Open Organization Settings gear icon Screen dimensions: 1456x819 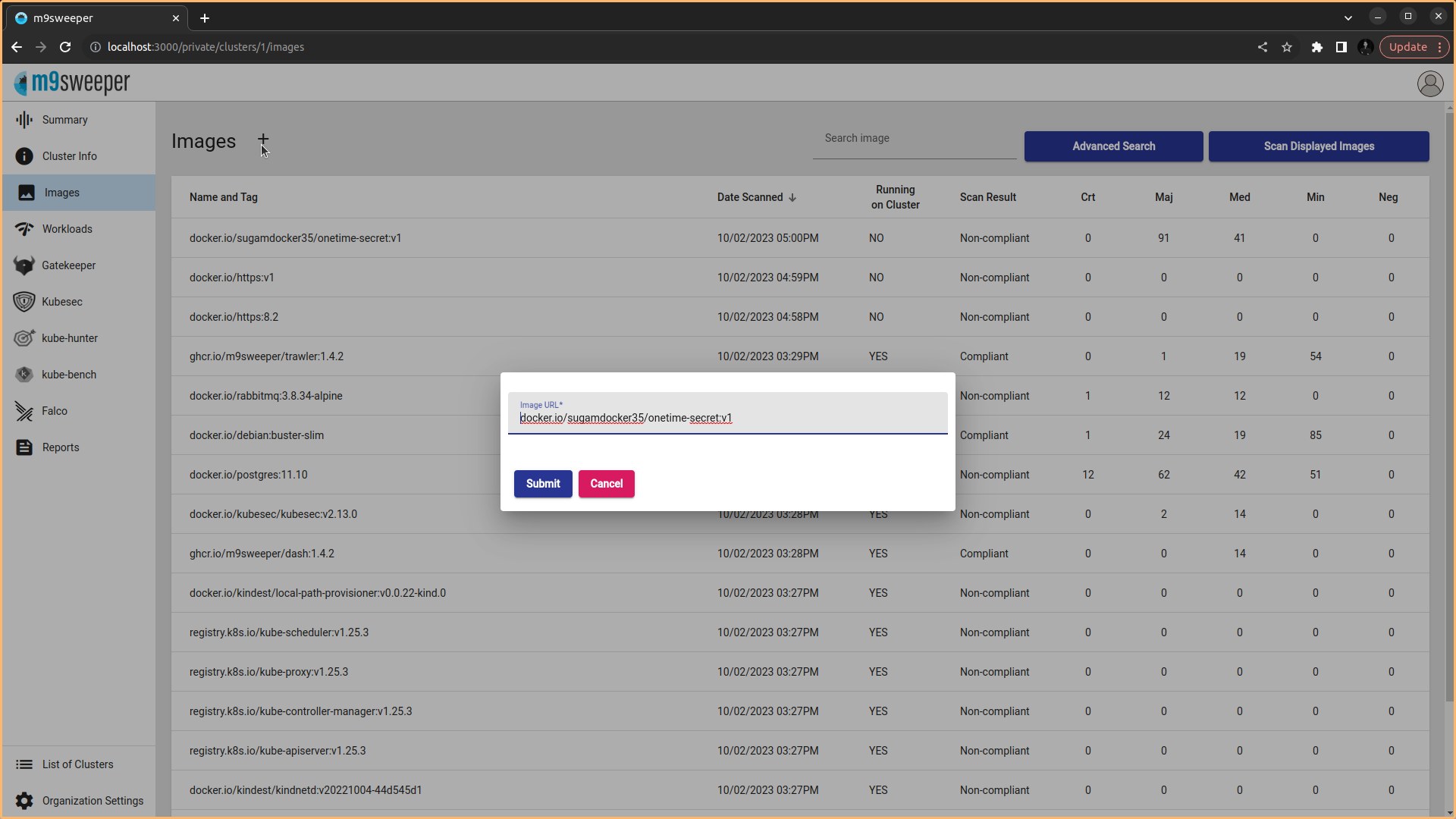click(x=24, y=801)
